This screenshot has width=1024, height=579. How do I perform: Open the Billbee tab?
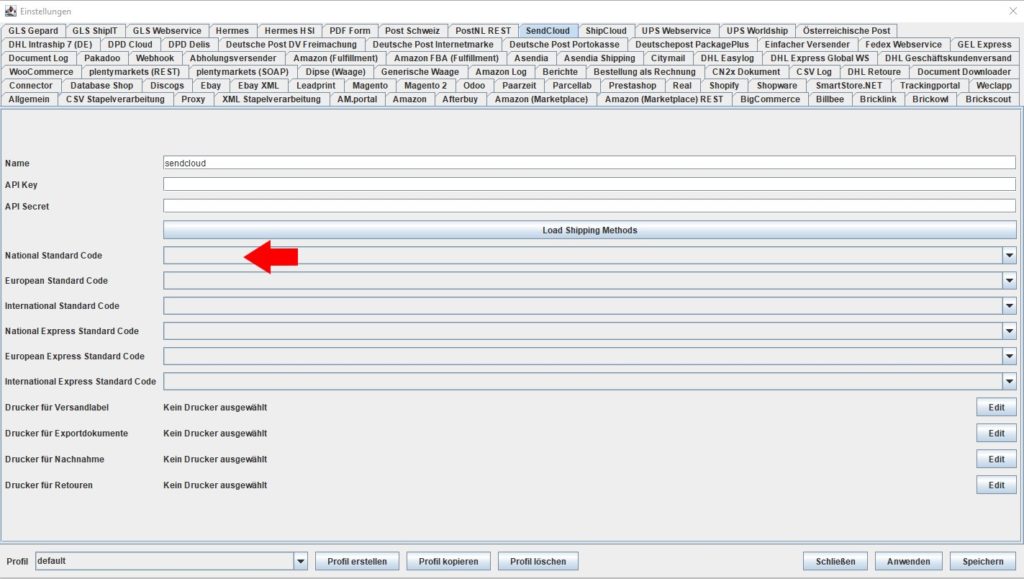coord(829,99)
